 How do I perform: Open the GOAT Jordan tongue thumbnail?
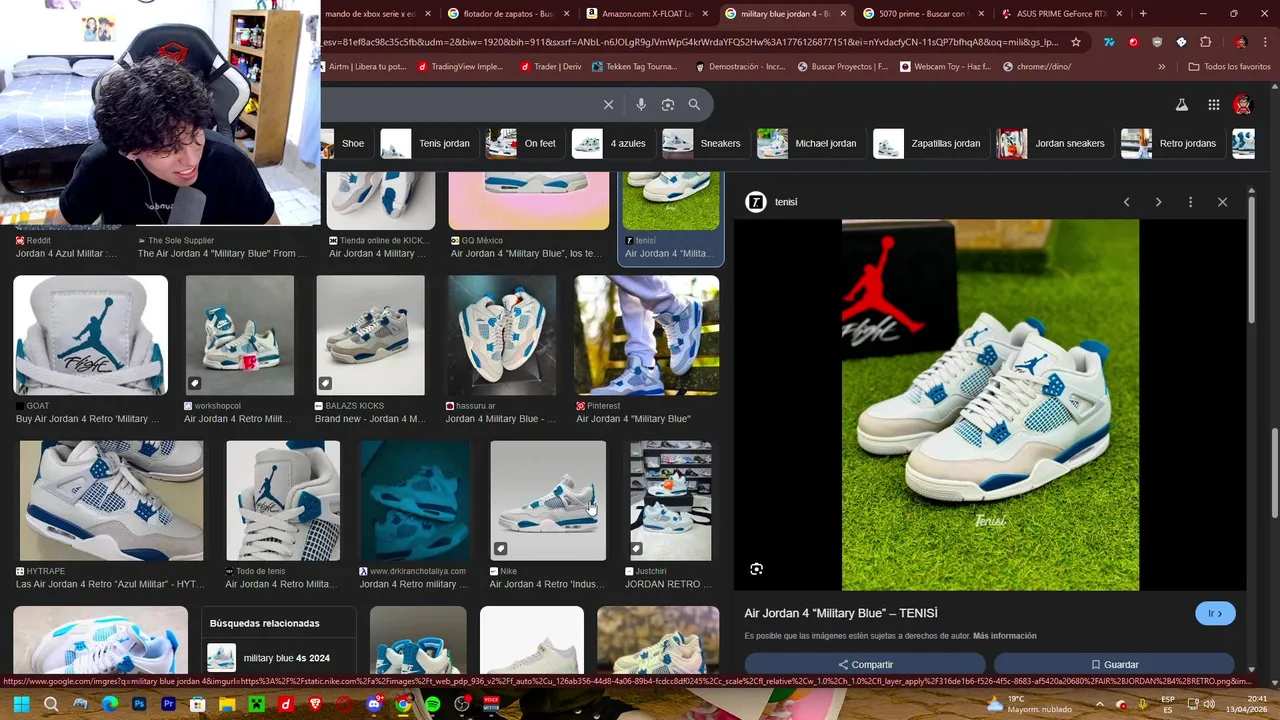pos(91,335)
